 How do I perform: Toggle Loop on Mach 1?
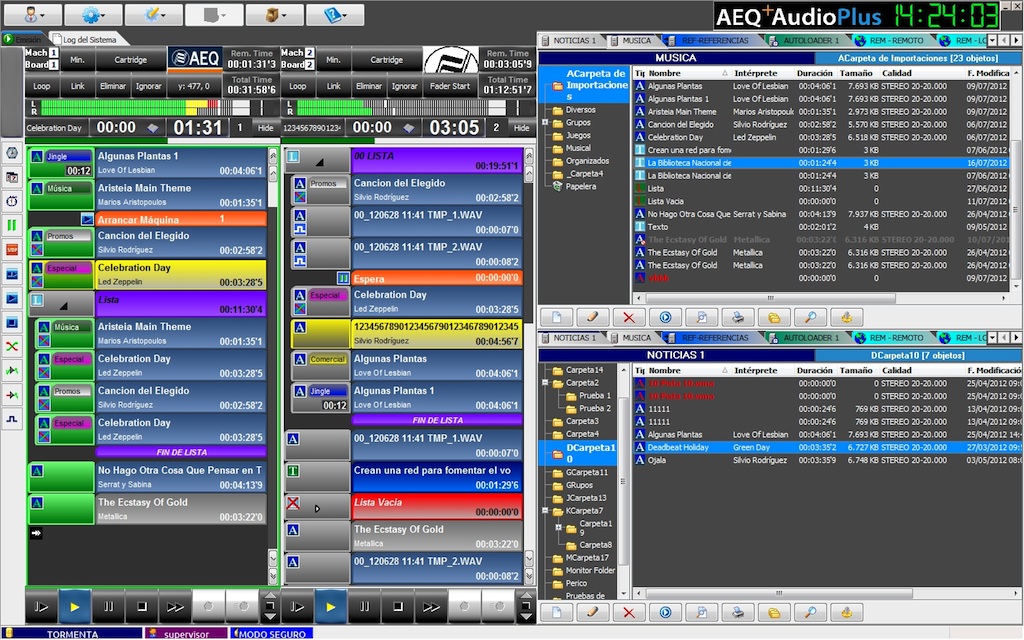click(42, 86)
